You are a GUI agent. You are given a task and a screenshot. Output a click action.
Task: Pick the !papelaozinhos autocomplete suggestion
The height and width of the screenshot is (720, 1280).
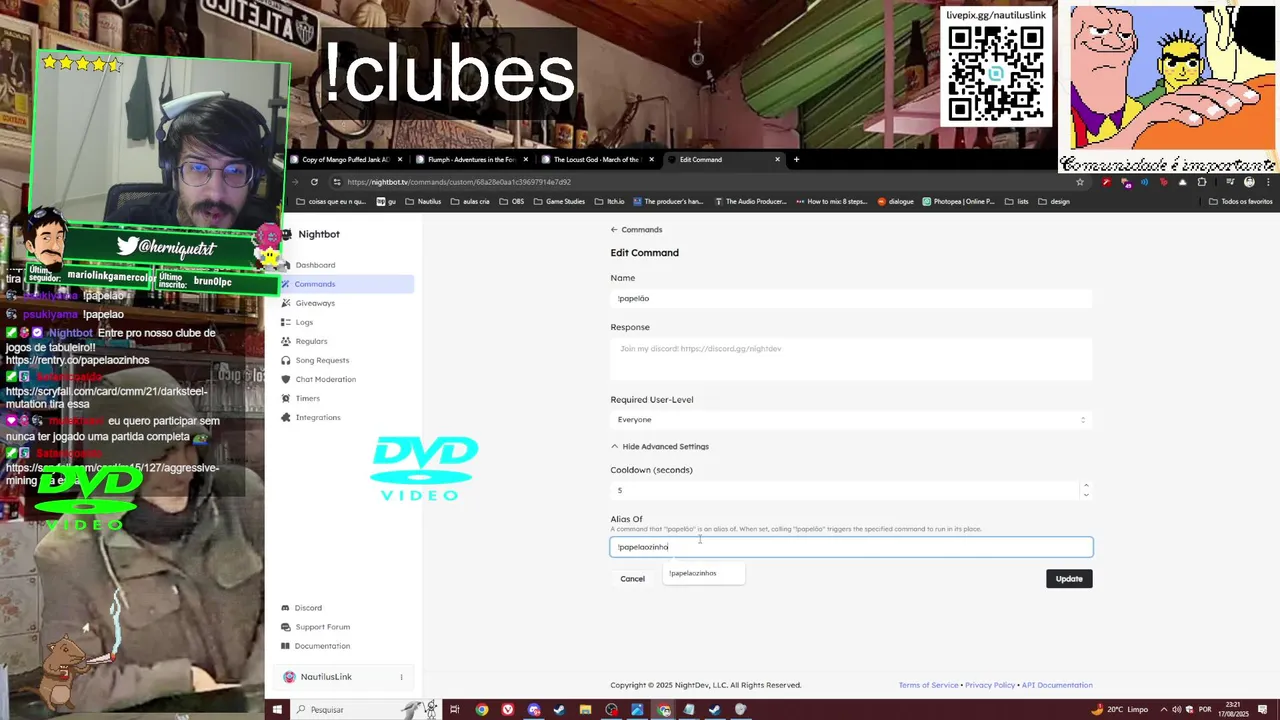pos(703,573)
